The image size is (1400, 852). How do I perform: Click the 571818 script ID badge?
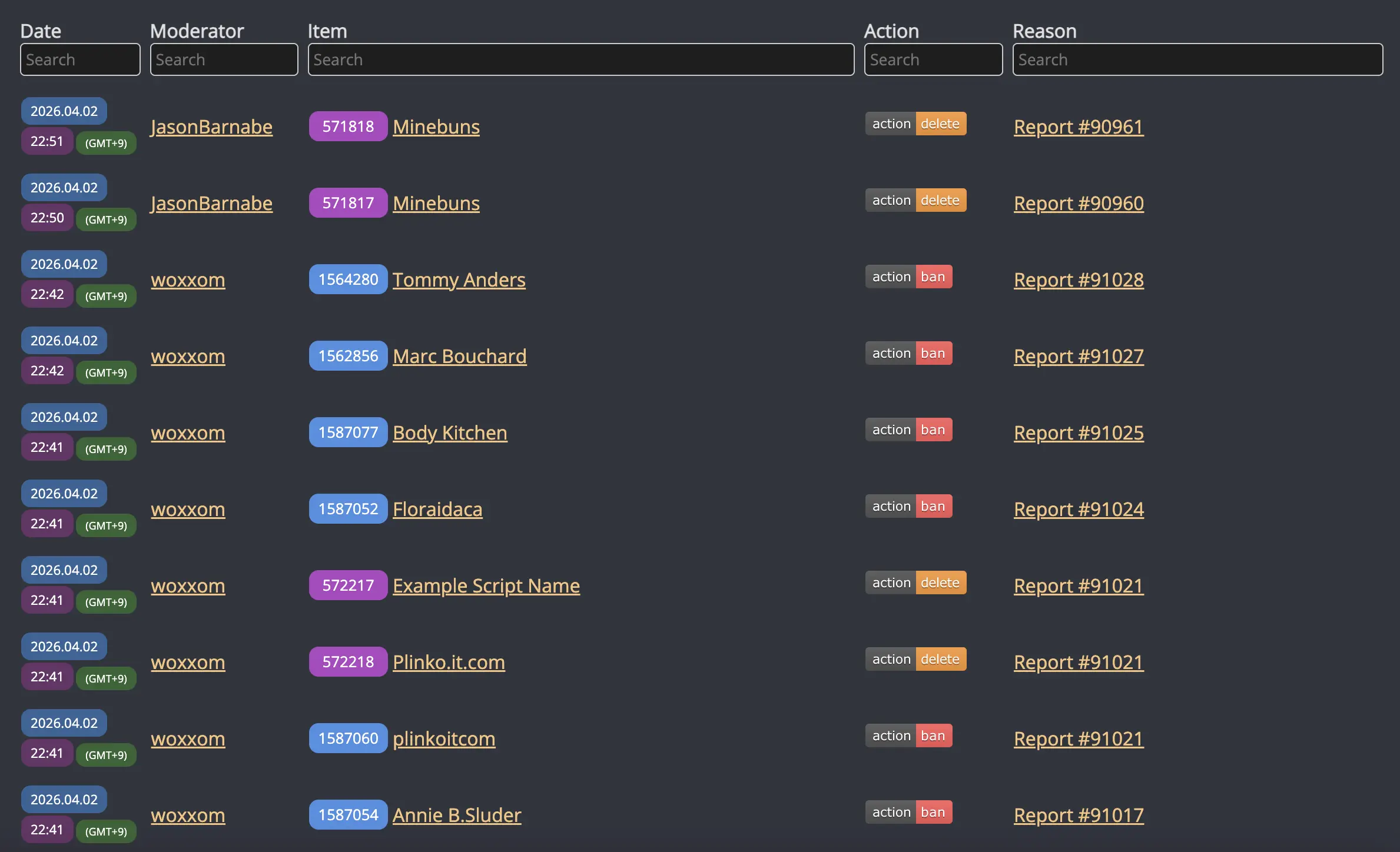(x=348, y=126)
